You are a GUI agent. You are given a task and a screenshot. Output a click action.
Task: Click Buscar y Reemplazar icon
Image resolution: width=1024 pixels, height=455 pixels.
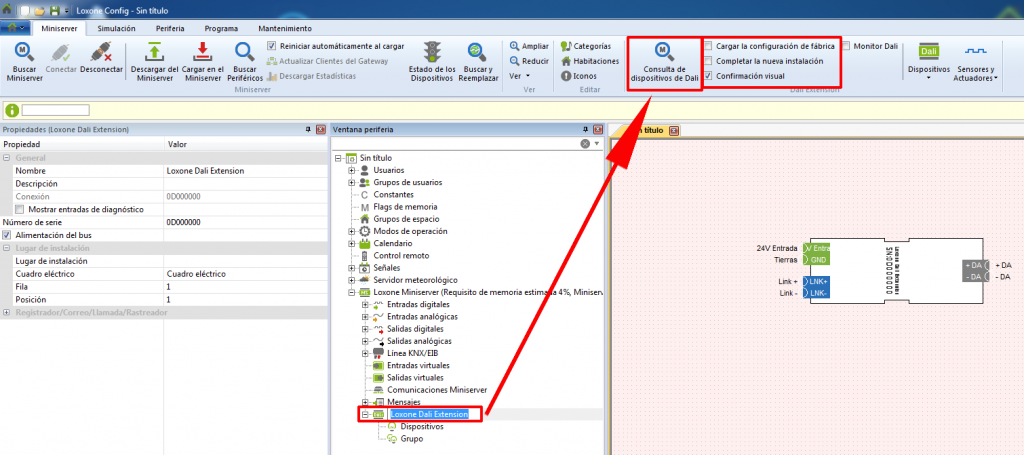pos(477,53)
